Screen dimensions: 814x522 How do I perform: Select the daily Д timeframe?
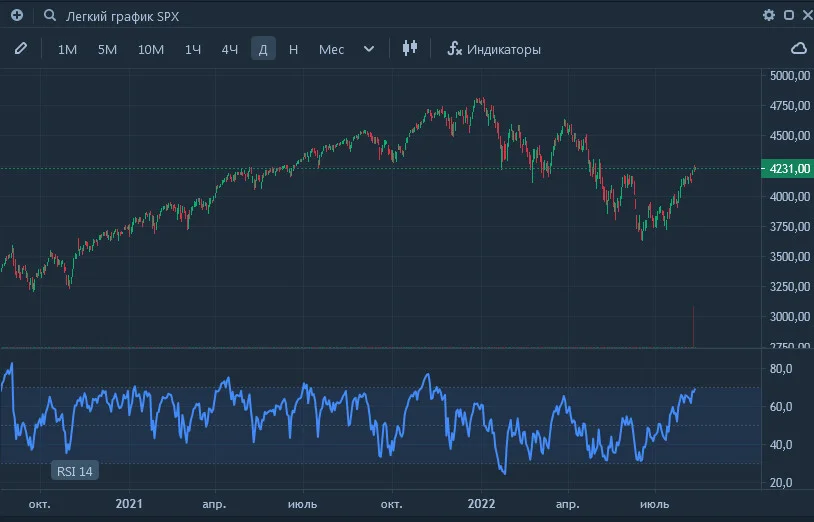[263, 49]
